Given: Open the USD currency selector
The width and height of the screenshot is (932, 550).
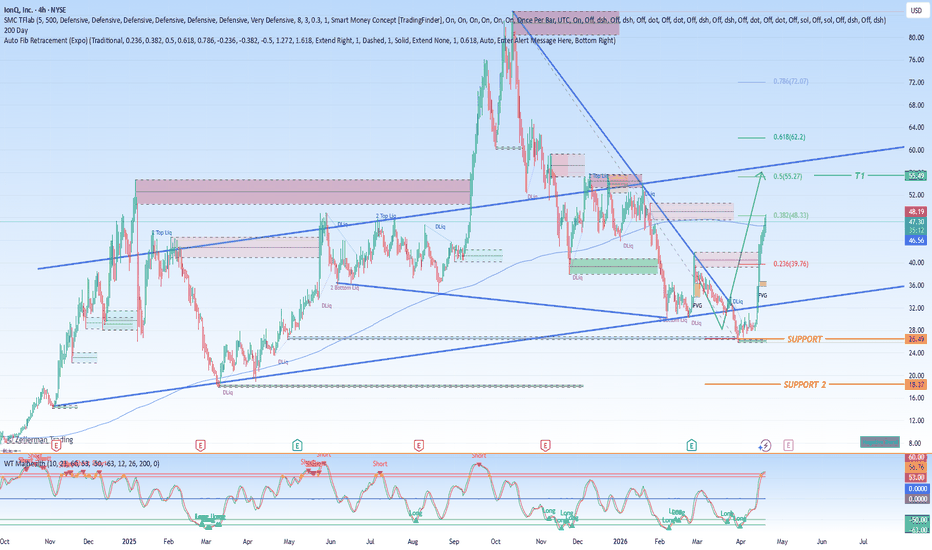Looking at the screenshot, I should [916, 10].
